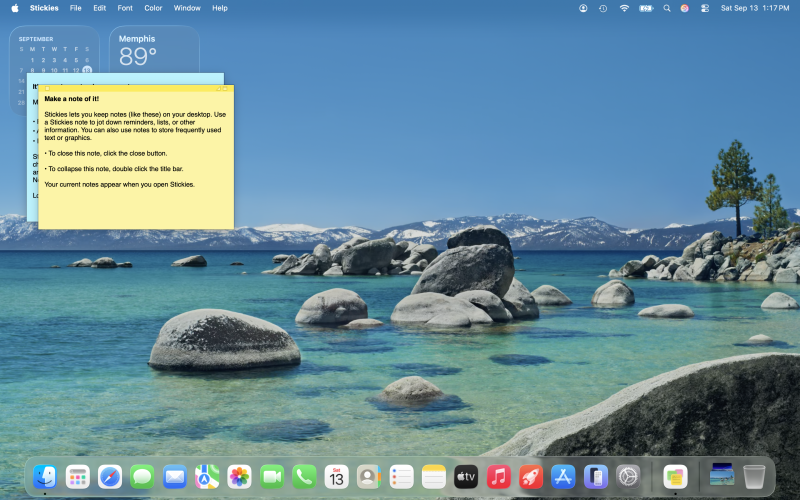
Task: Launch the App Store from the dock
Action: pos(564,477)
